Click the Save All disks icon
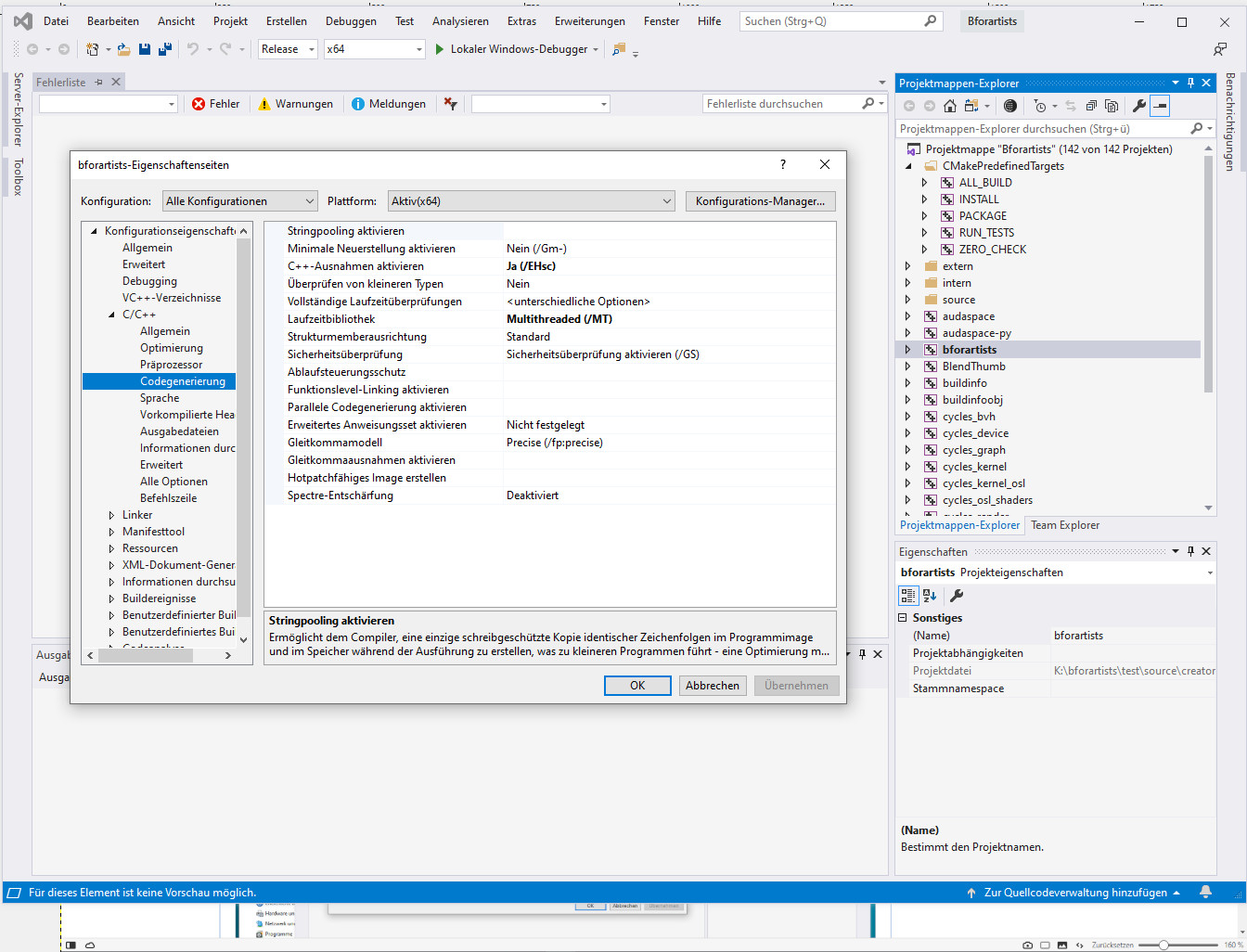 click(164, 49)
